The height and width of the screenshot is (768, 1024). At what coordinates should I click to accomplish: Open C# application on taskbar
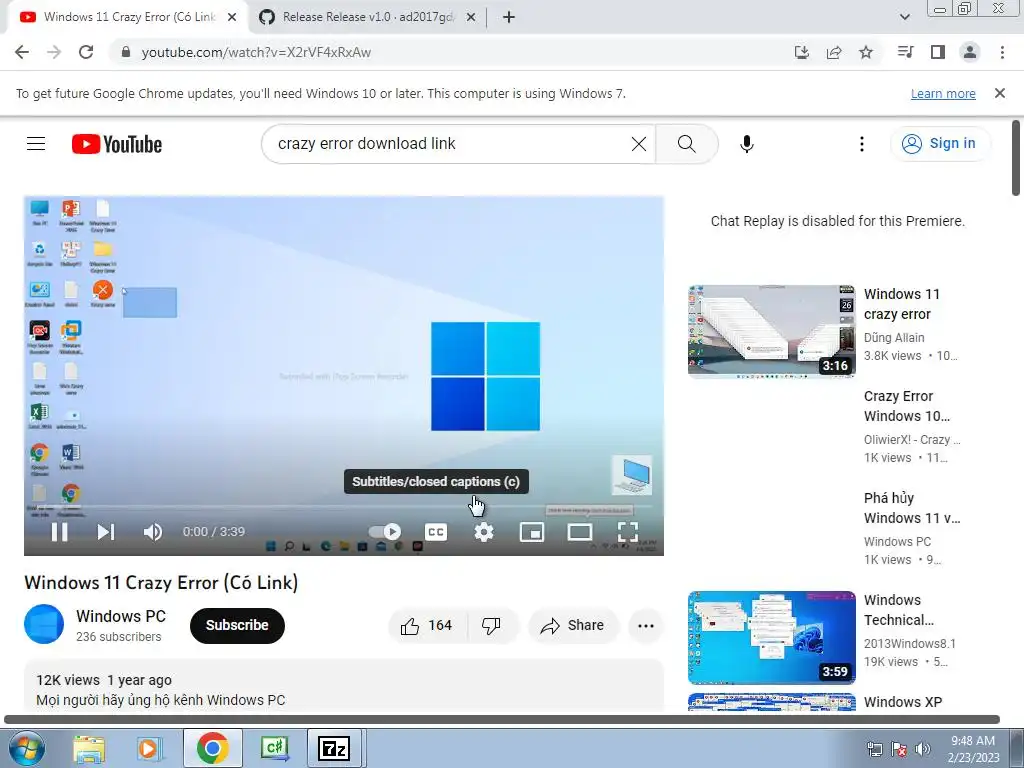pyautogui.click(x=274, y=748)
